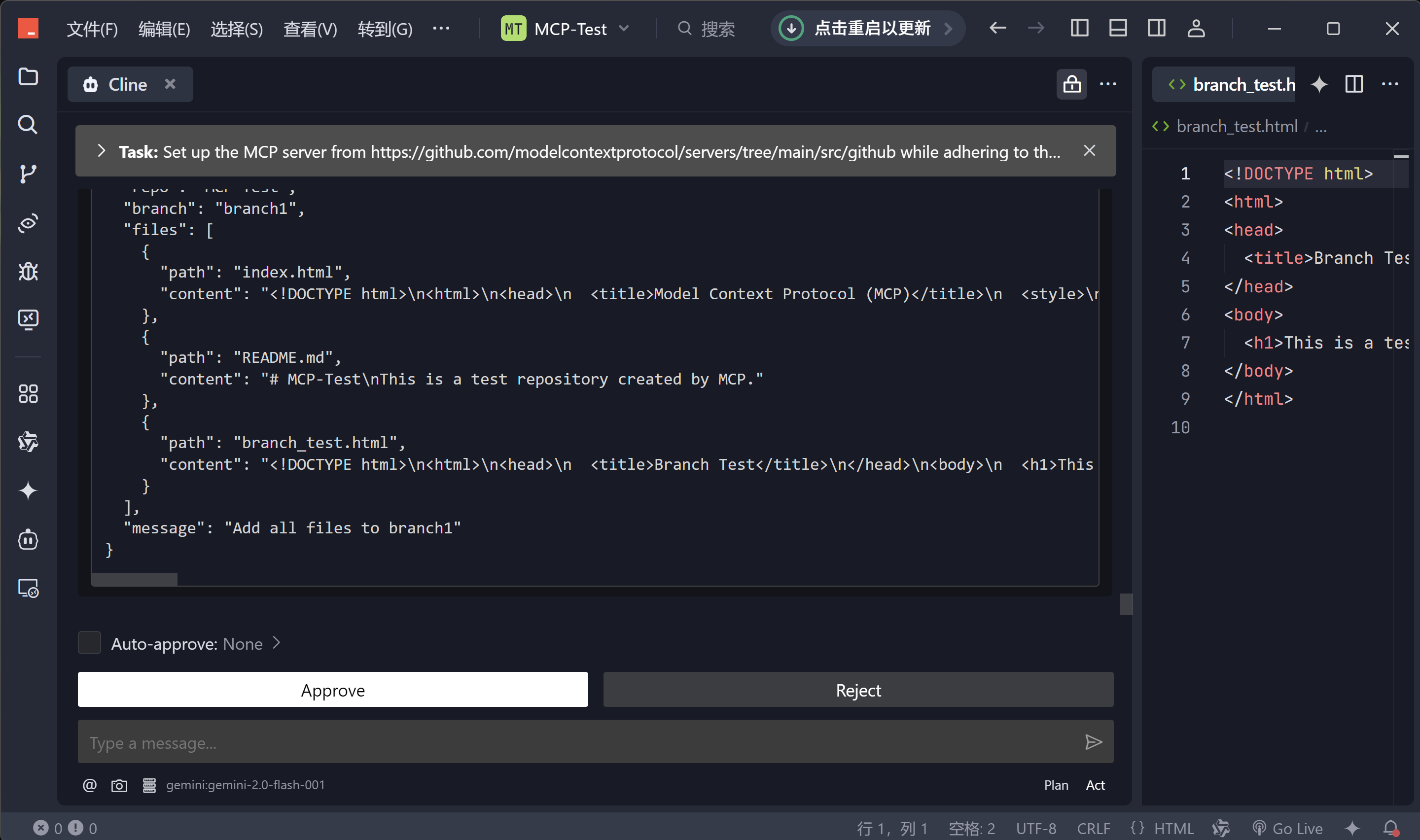Open the Source Control branch icon

(28, 173)
